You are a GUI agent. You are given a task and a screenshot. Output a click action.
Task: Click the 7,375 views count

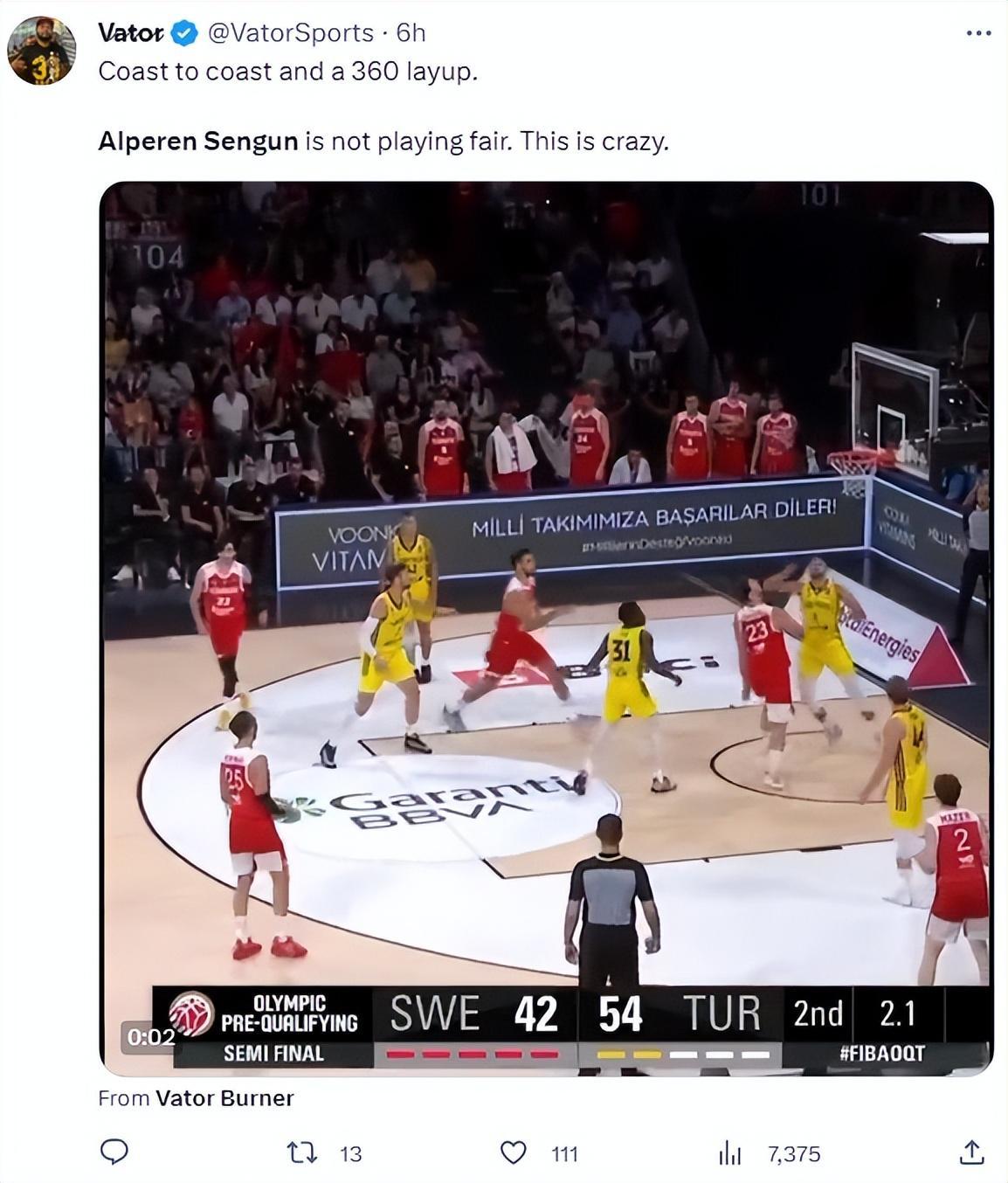coord(794,1154)
